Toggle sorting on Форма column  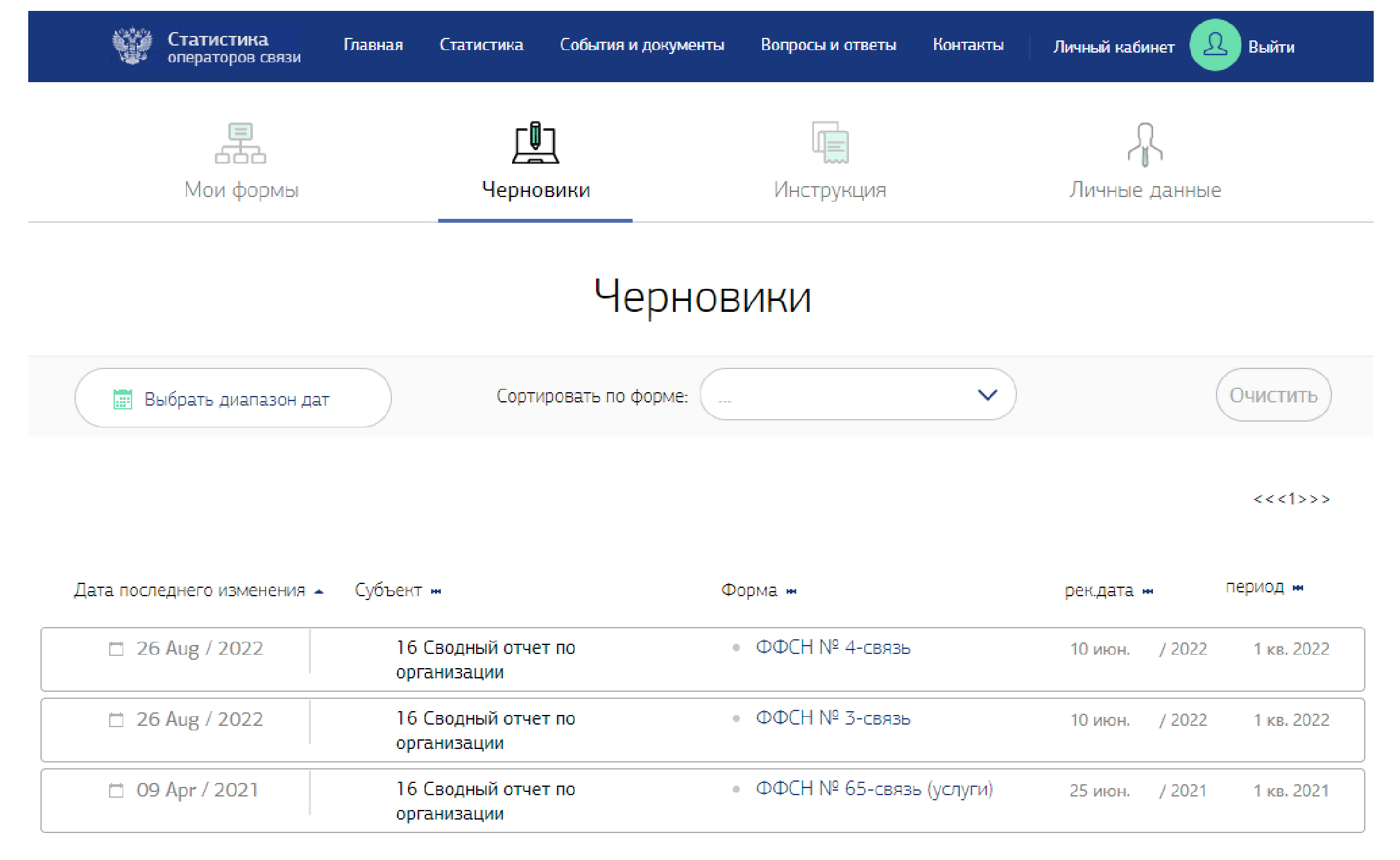click(x=791, y=592)
